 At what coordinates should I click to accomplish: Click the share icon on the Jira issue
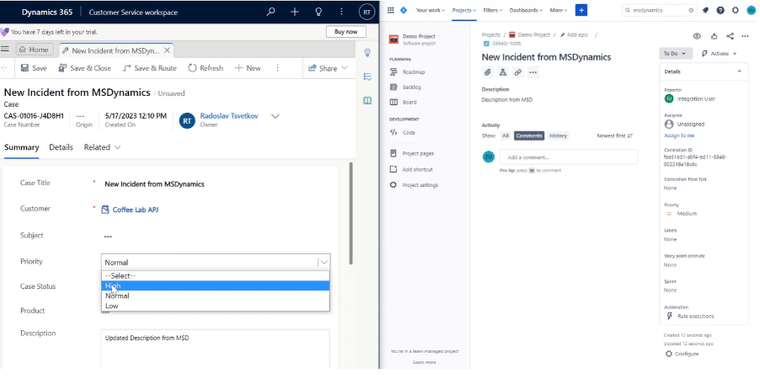730,36
